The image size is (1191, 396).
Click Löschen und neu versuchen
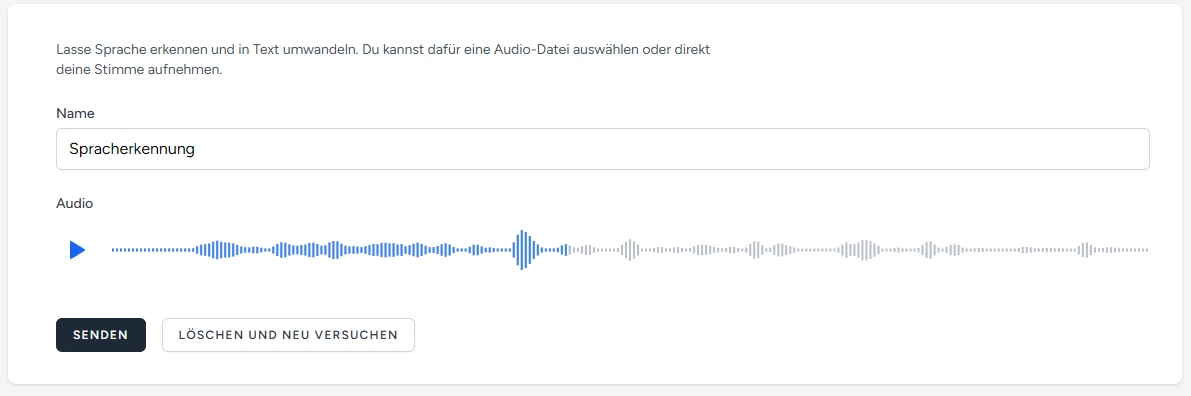288,335
